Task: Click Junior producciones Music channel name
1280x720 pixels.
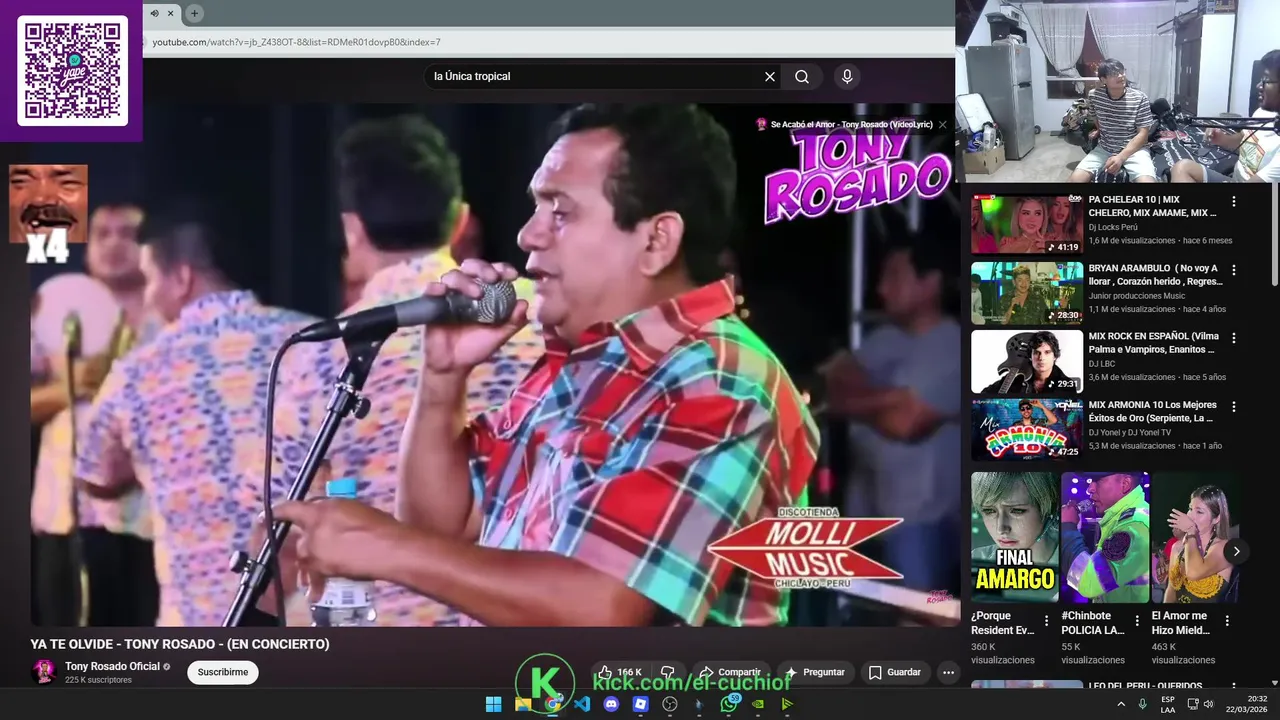Action: pos(1137,296)
